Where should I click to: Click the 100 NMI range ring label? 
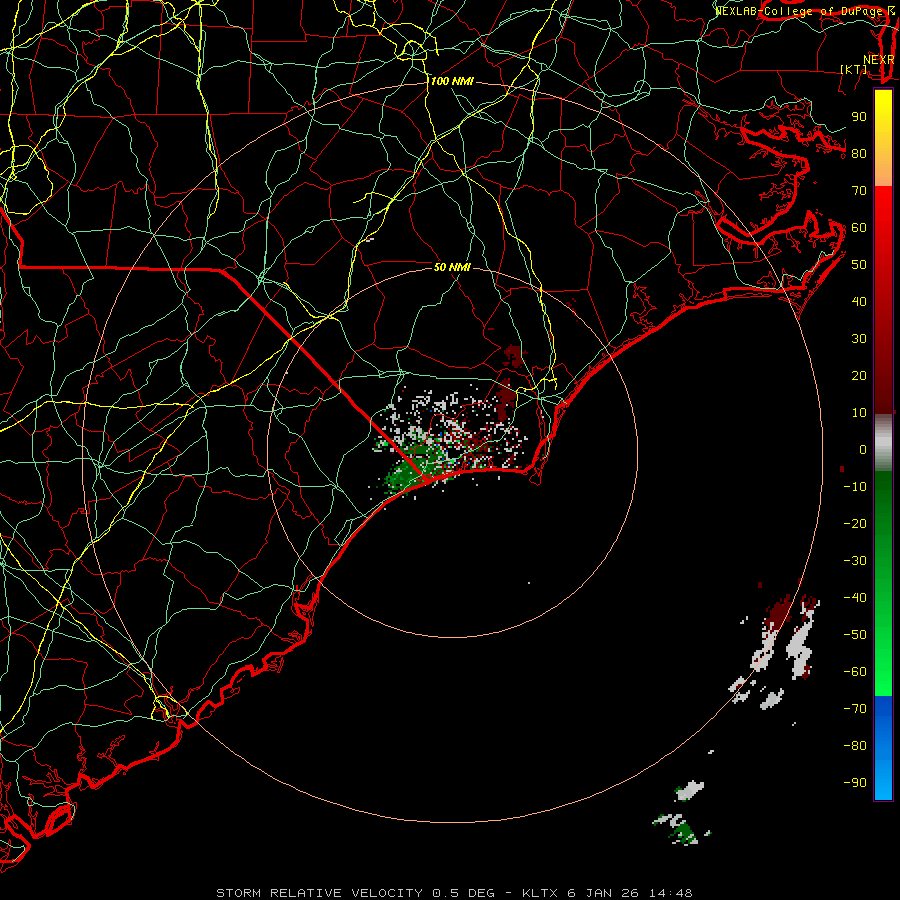(452, 82)
